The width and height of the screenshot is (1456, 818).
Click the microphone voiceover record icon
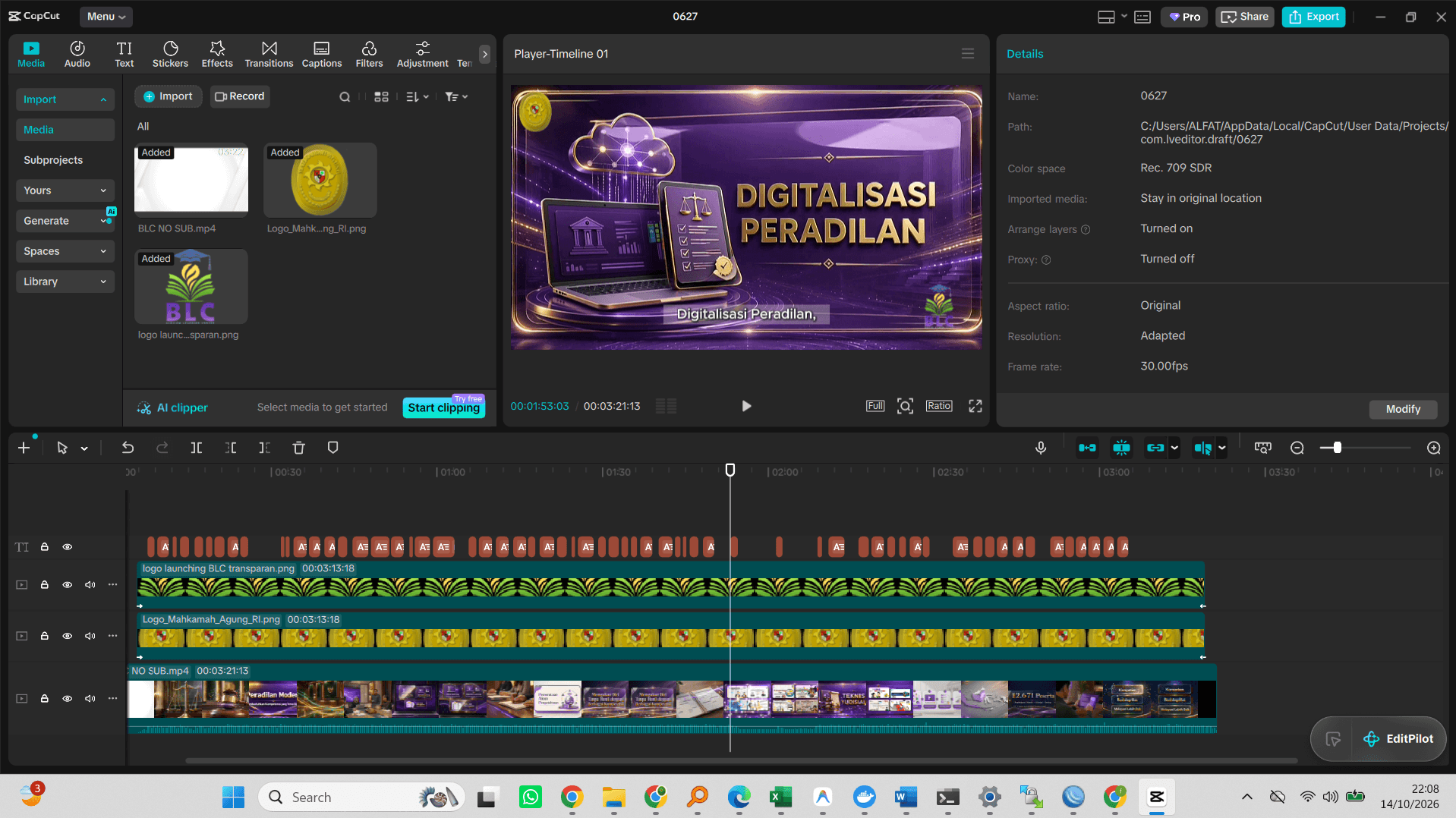tap(1041, 448)
